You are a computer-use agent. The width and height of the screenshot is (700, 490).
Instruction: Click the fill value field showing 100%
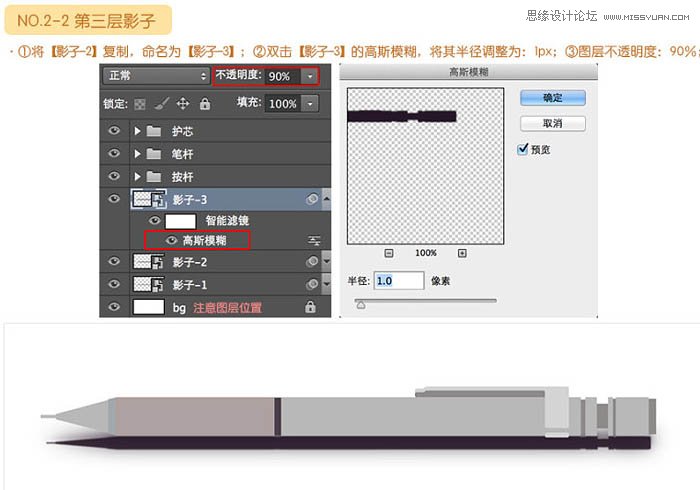(x=283, y=104)
